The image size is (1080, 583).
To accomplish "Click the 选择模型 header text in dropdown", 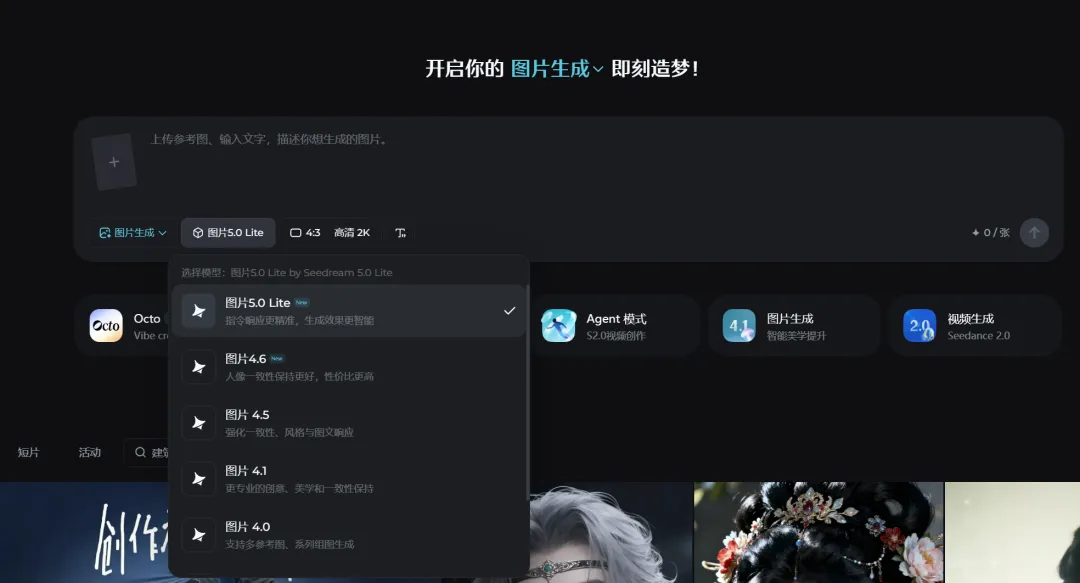I will pyautogui.click(x=287, y=272).
